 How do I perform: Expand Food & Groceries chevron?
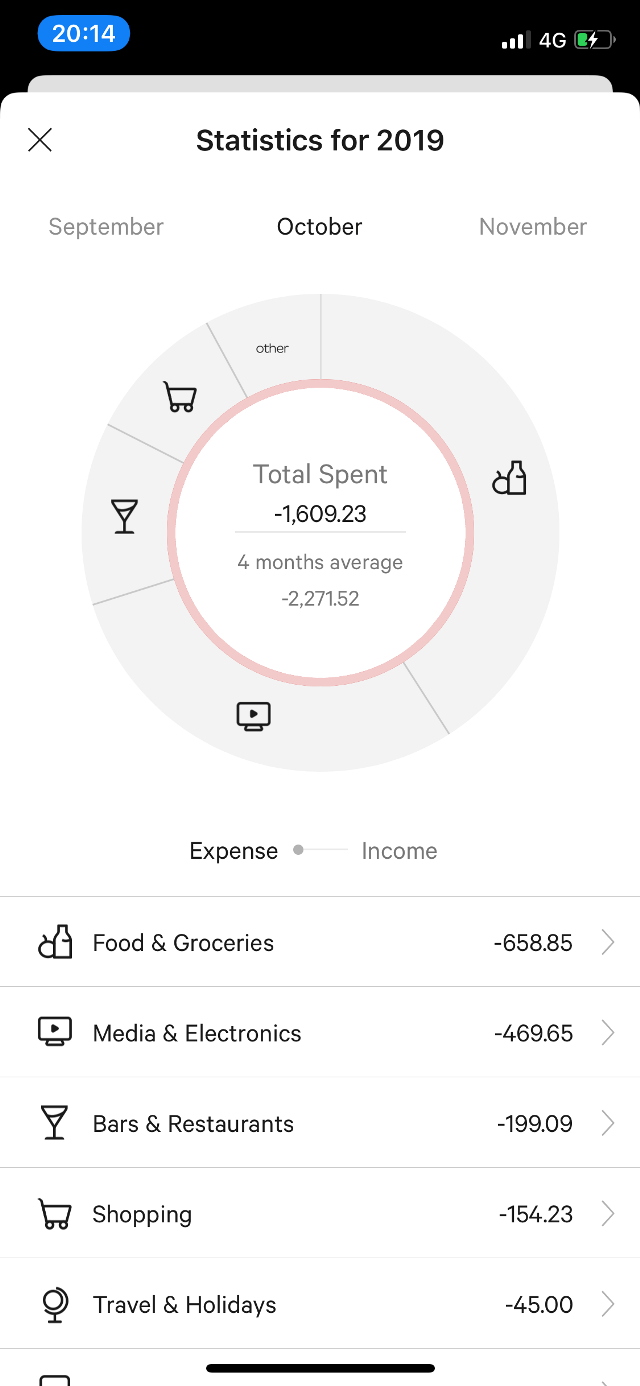click(607, 942)
